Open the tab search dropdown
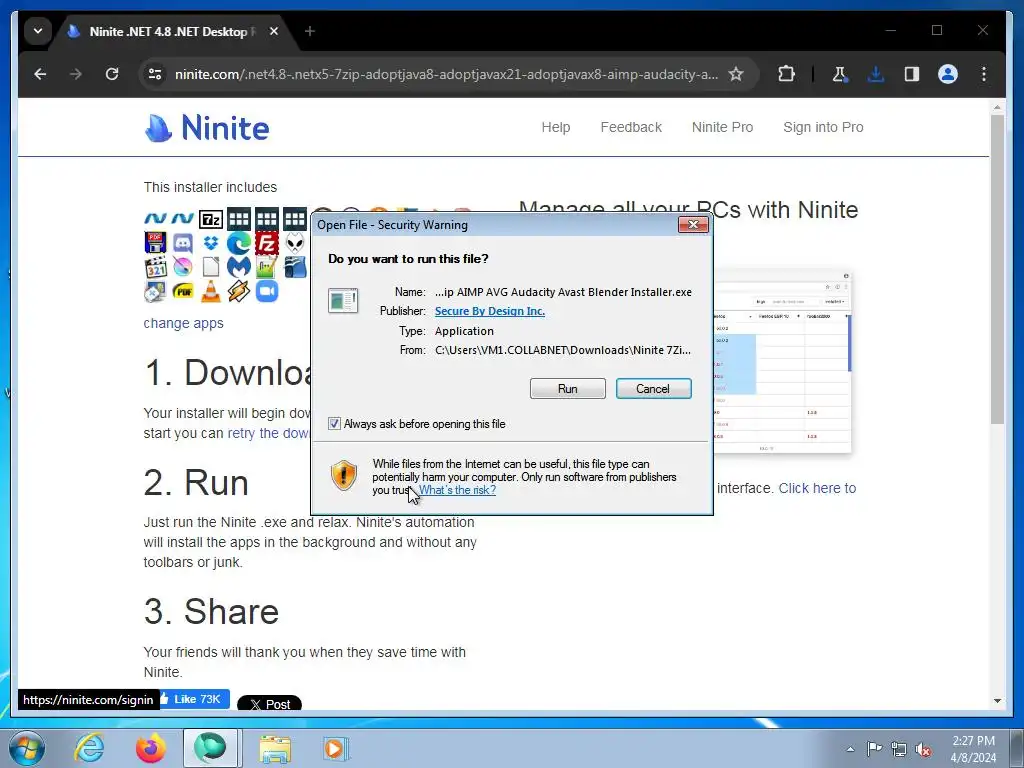The width and height of the screenshot is (1024, 768). [x=38, y=31]
